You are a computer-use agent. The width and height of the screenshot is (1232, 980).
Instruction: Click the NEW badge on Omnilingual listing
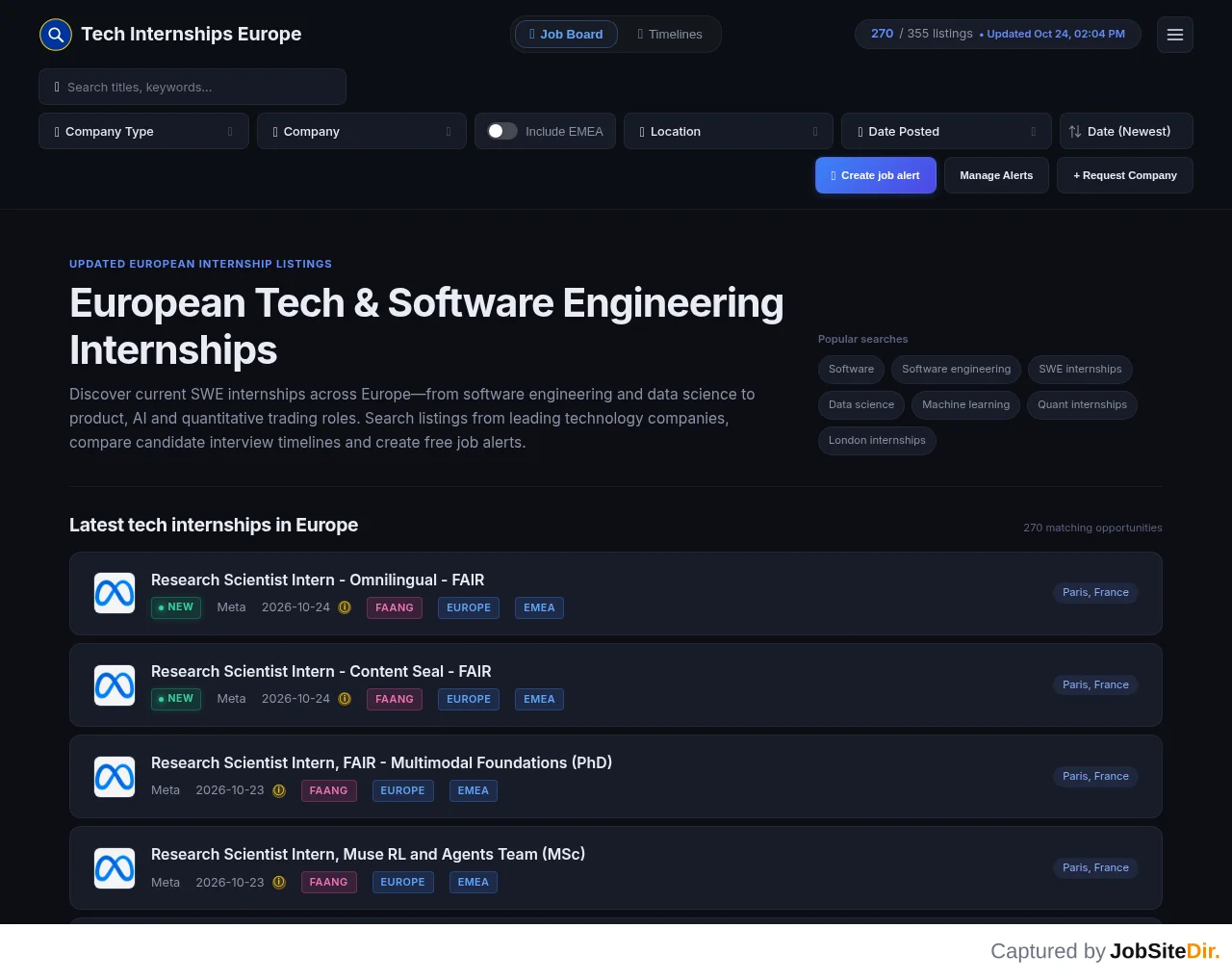(176, 607)
